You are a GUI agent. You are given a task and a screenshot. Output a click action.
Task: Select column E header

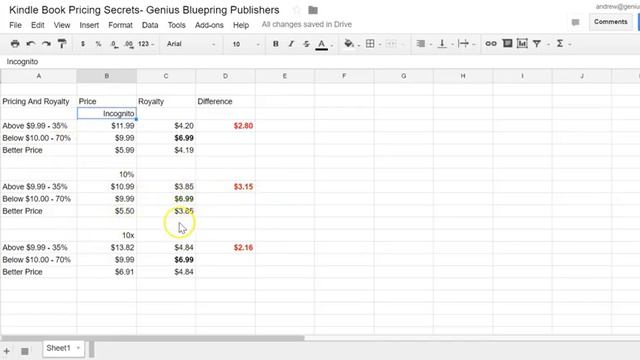(x=284, y=76)
